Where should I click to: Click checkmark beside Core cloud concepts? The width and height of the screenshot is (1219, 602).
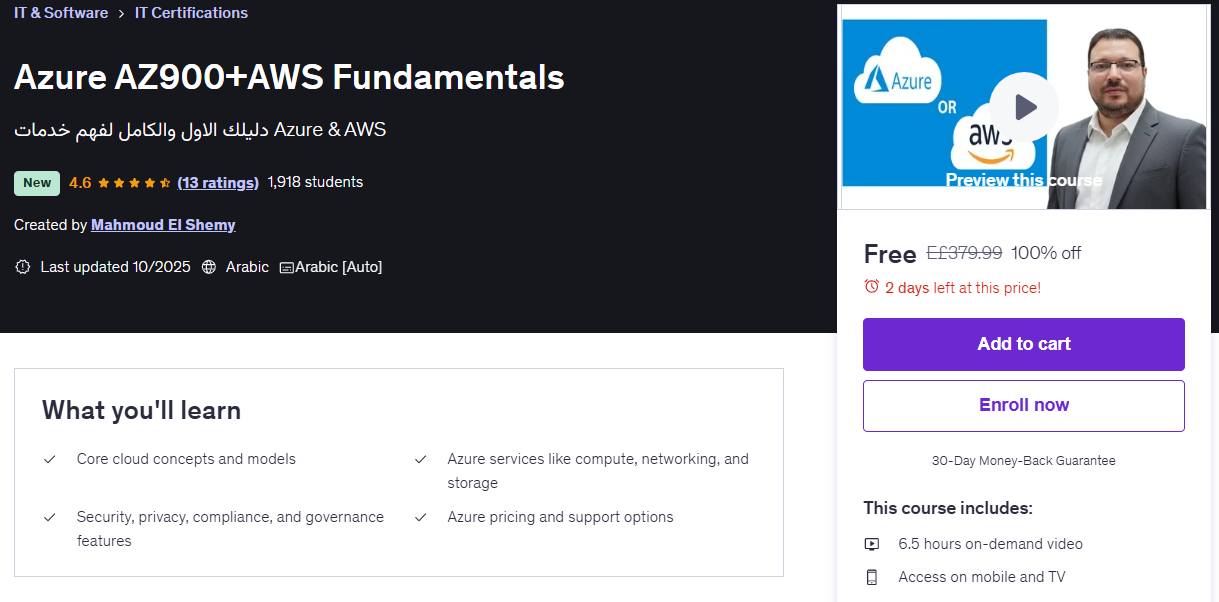click(x=49, y=460)
